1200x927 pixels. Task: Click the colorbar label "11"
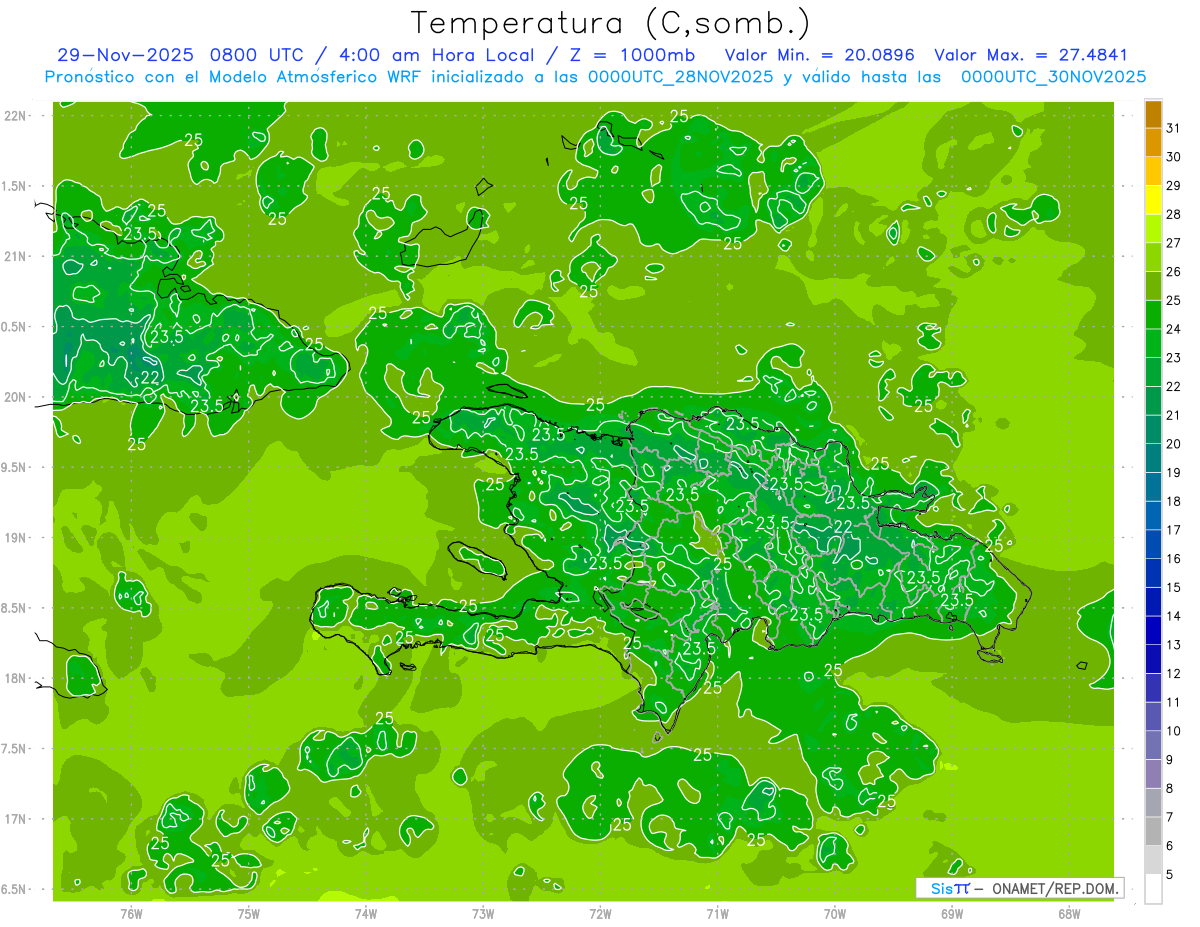(1174, 702)
